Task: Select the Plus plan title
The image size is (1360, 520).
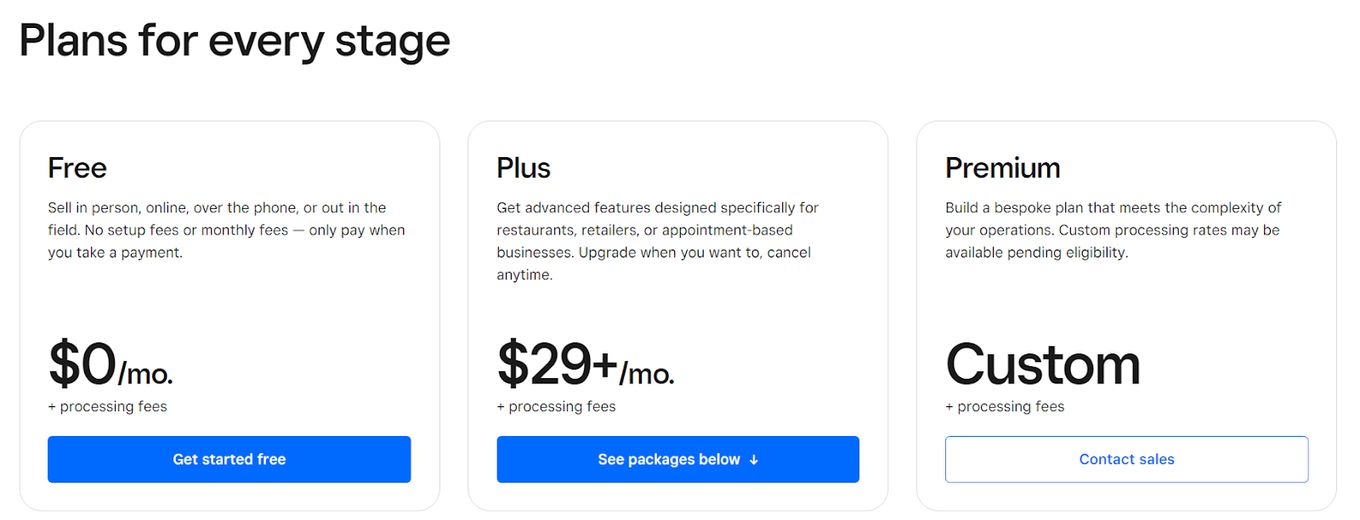Action: [523, 168]
